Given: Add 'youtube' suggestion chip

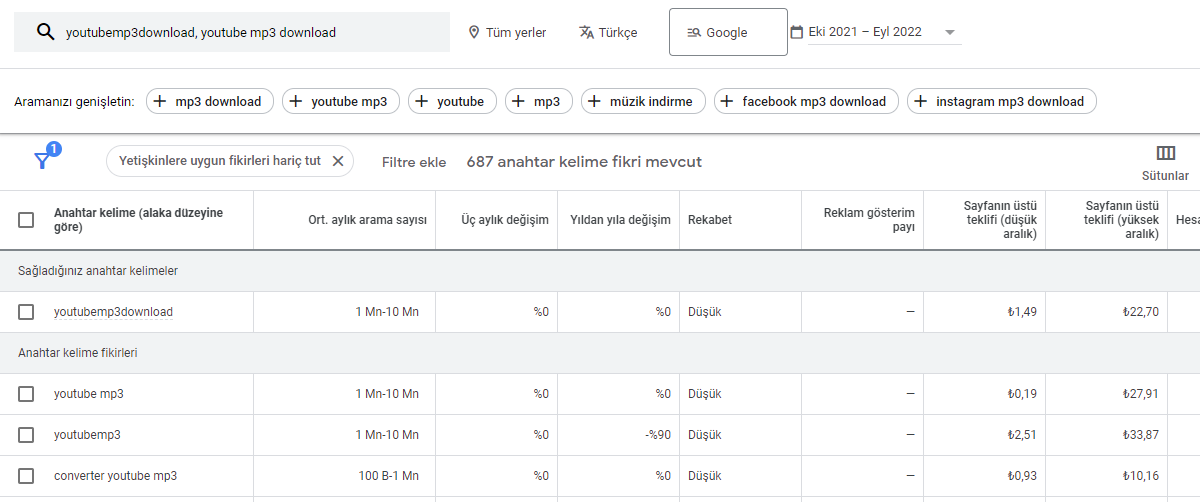Looking at the screenshot, I should click(x=452, y=101).
